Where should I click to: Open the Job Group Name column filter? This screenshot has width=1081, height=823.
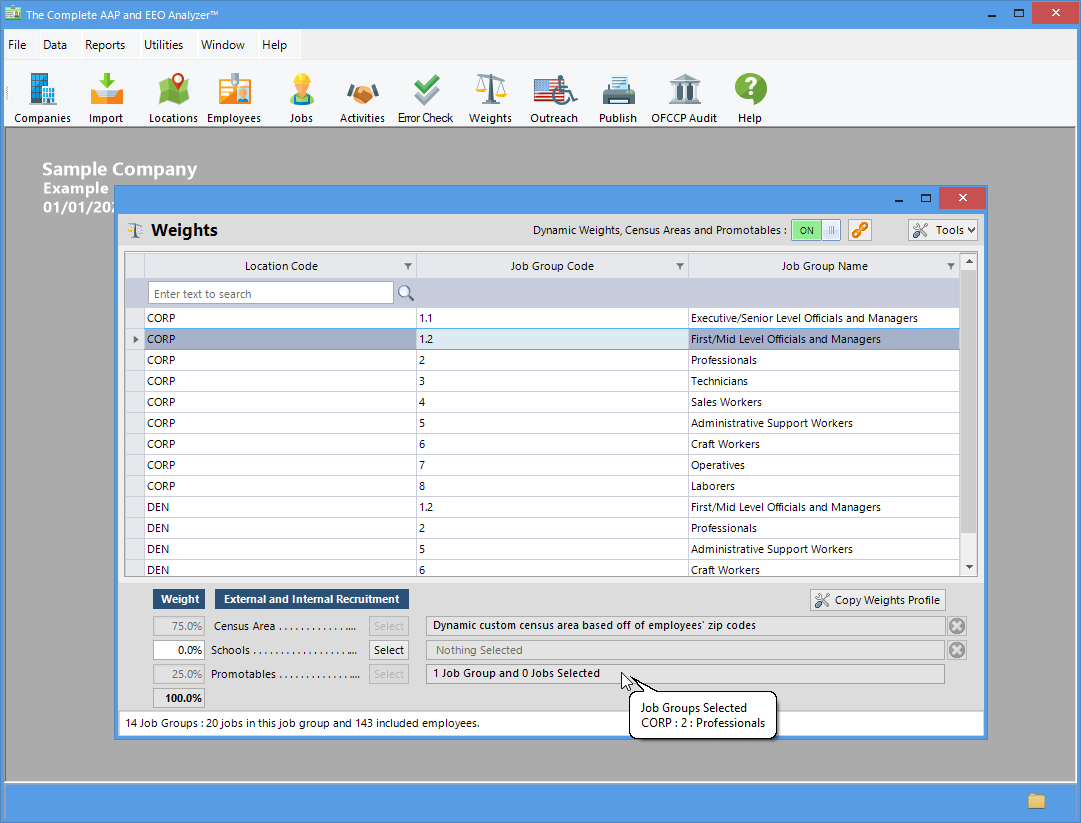[x=951, y=266]
